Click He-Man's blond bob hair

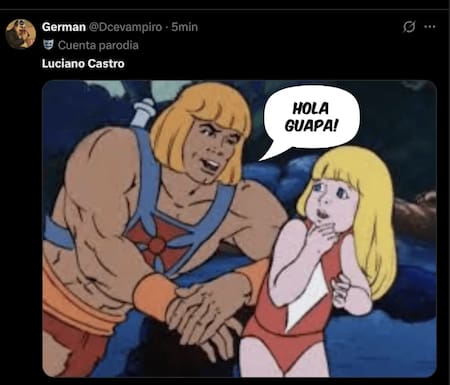click(202, 125)
